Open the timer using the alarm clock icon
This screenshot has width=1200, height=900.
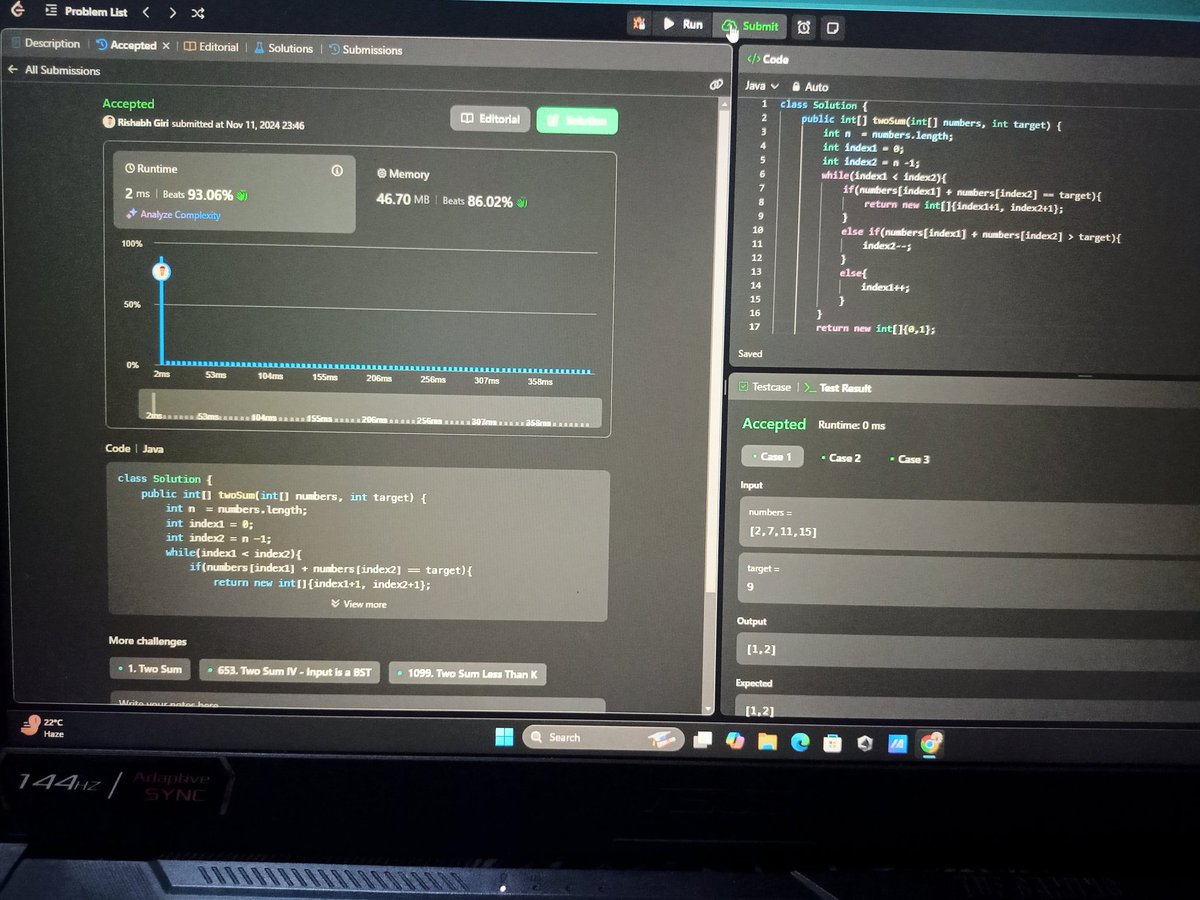803,28
